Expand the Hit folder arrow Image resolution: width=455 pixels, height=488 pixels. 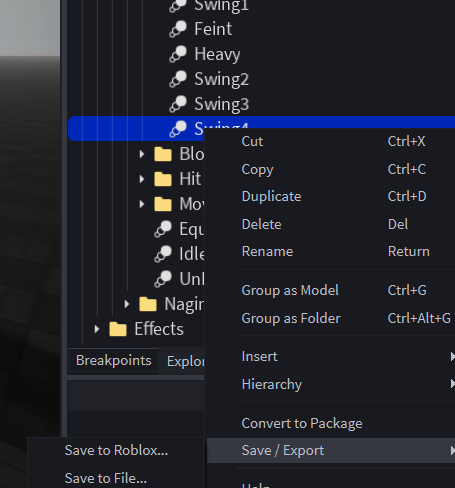pos(142,179)
